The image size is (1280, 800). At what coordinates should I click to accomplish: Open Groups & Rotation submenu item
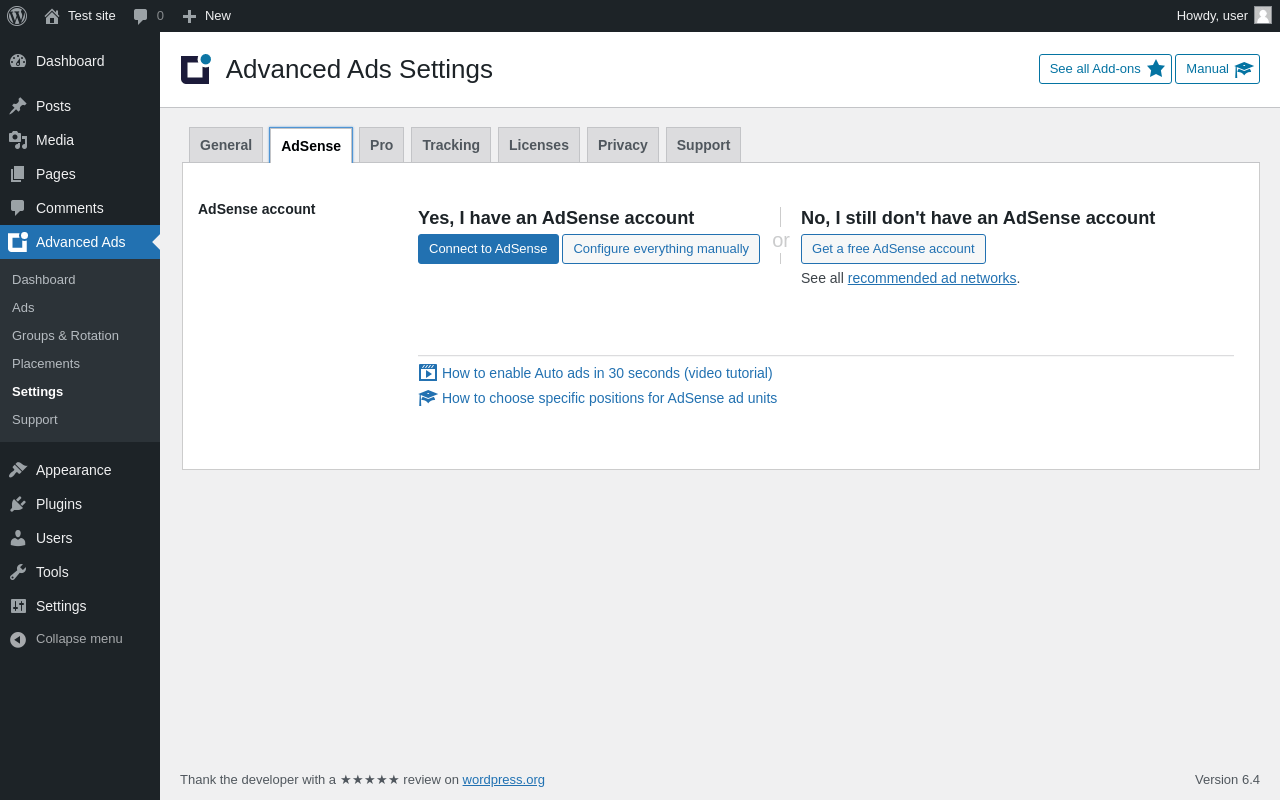(65, 336)
